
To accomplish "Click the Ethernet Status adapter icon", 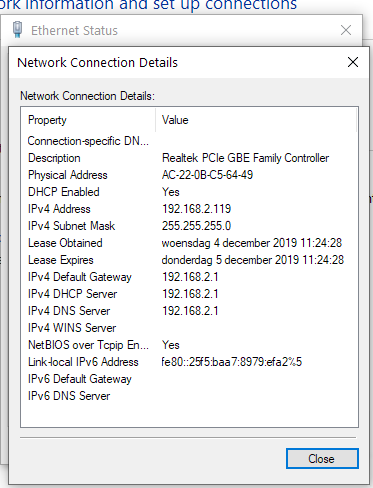I will (x=17, y=29).
